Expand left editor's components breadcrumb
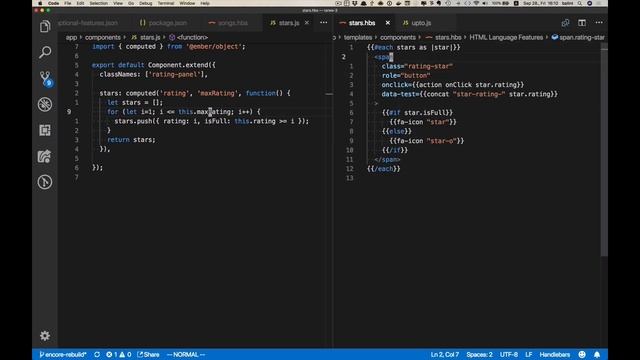 coord(103,37)
